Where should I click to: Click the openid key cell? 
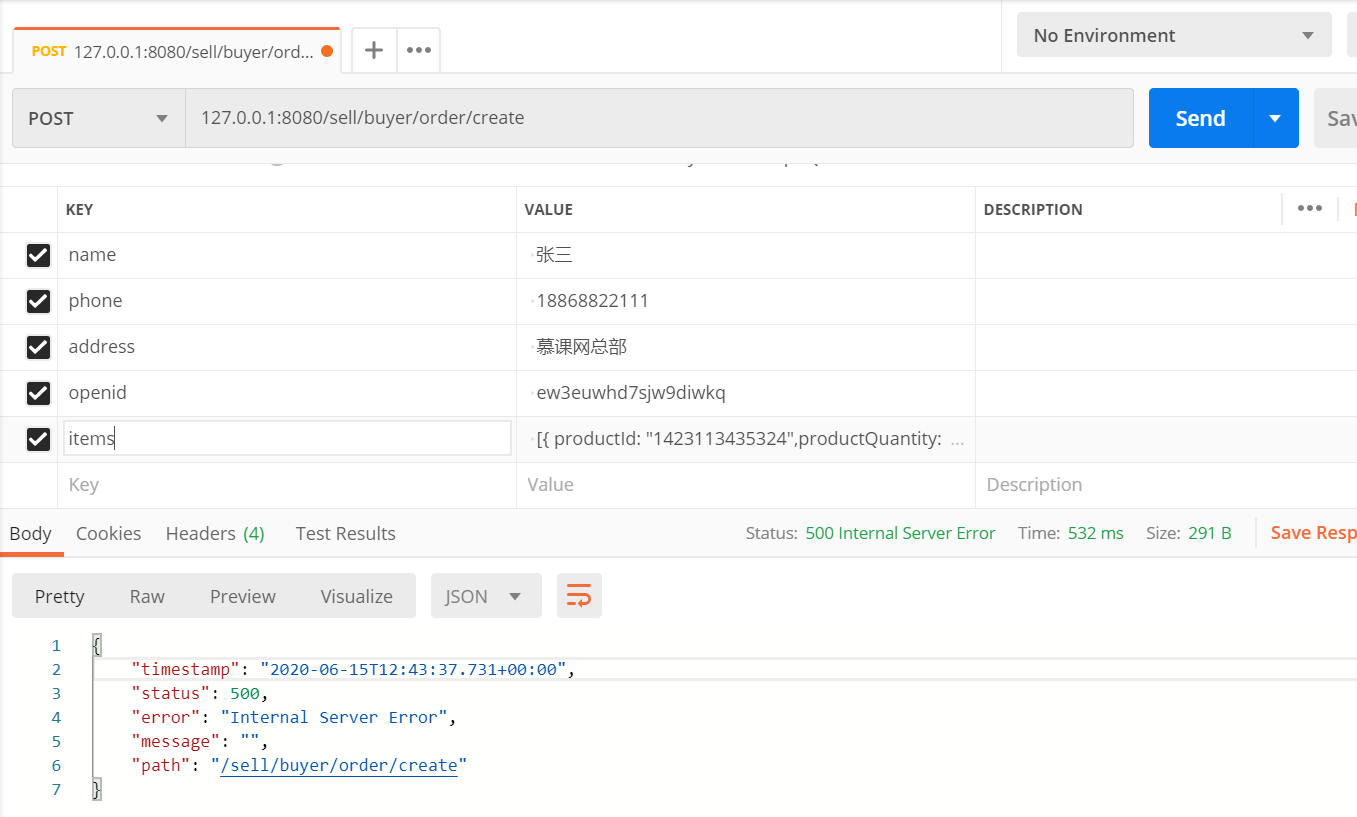pyautogui.click(x=287, y=393)
